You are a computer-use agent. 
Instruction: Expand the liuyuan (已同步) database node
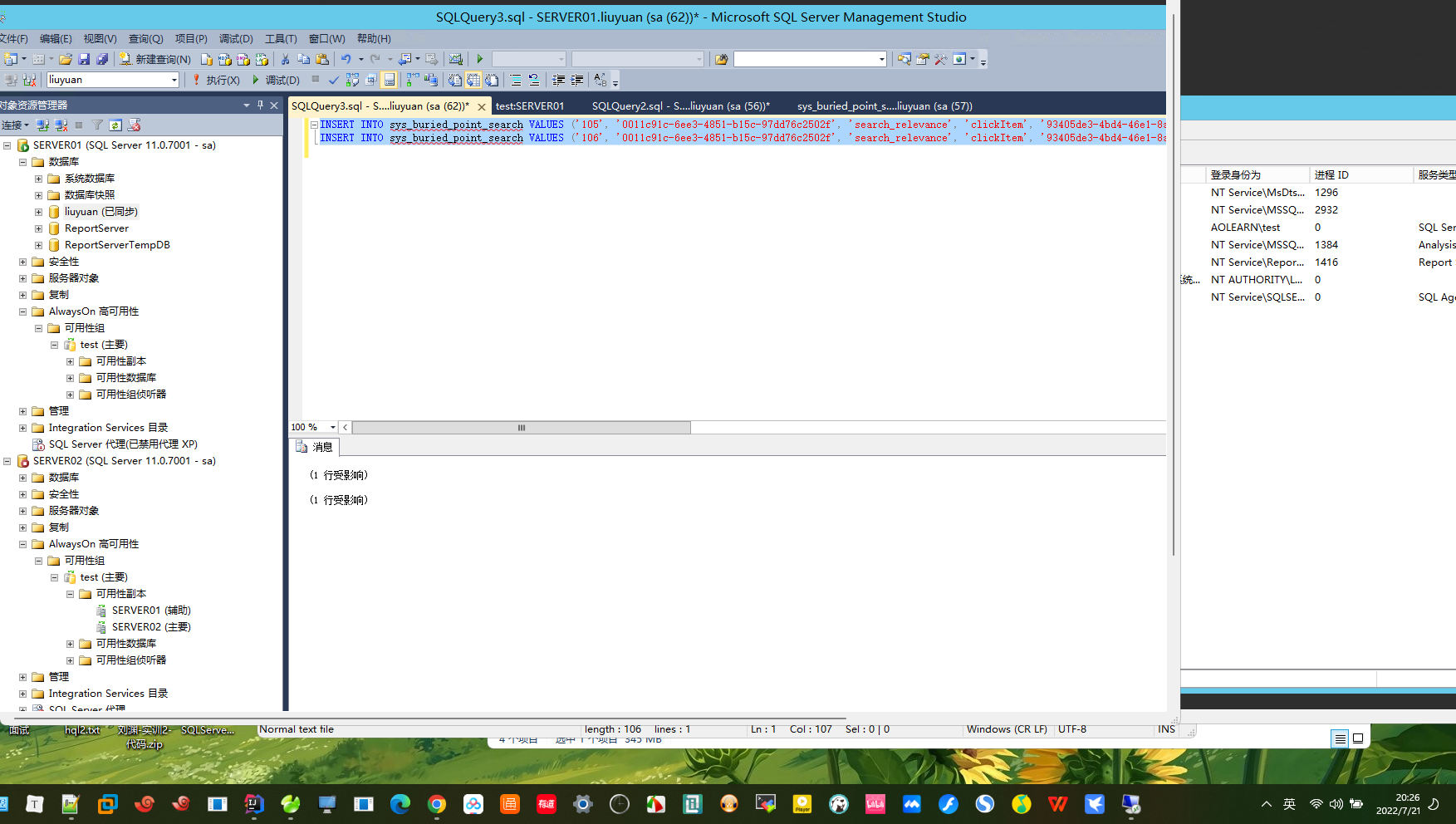(x=38, y=212)
